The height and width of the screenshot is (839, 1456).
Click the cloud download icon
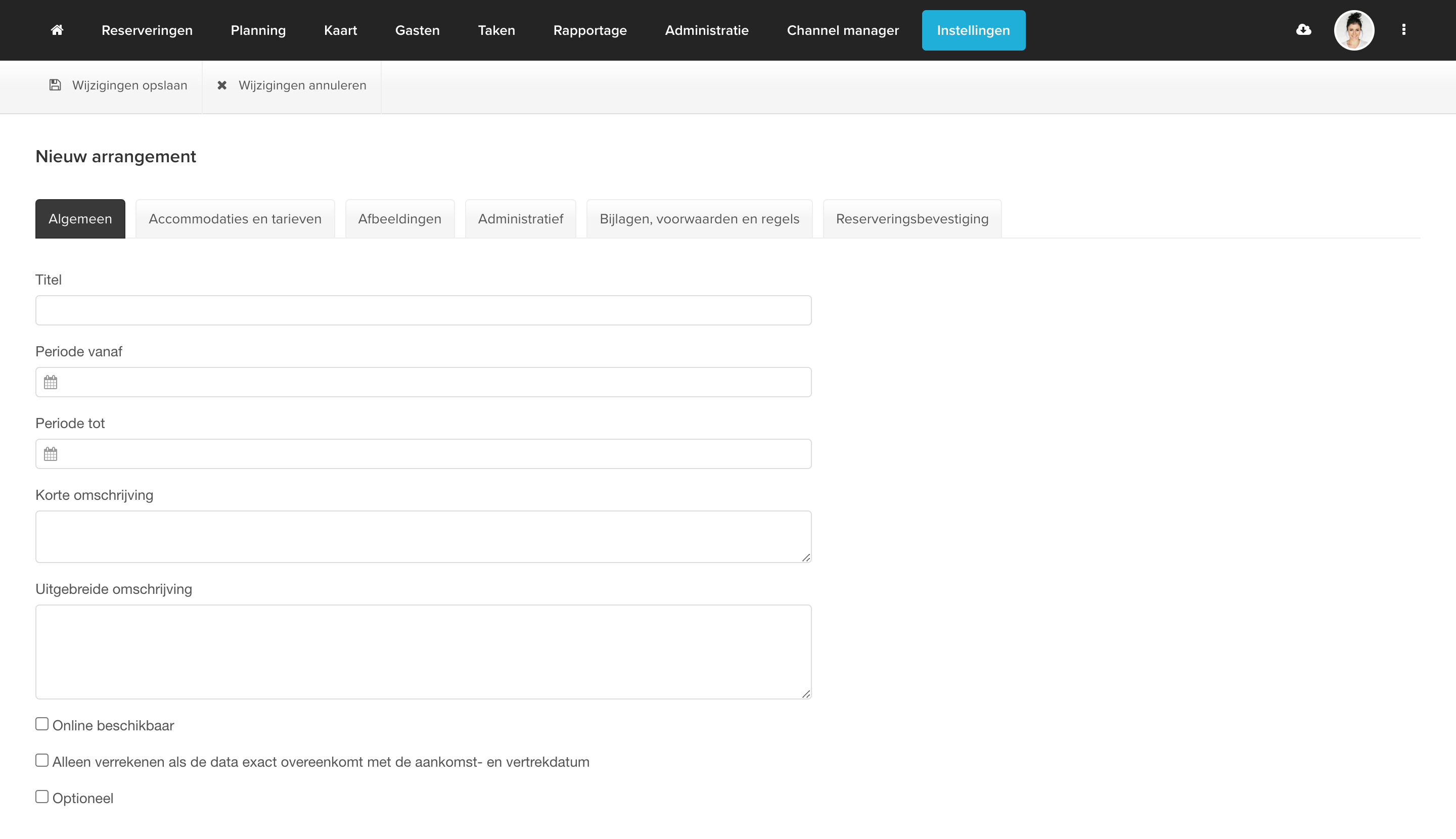coord(1303,30)
